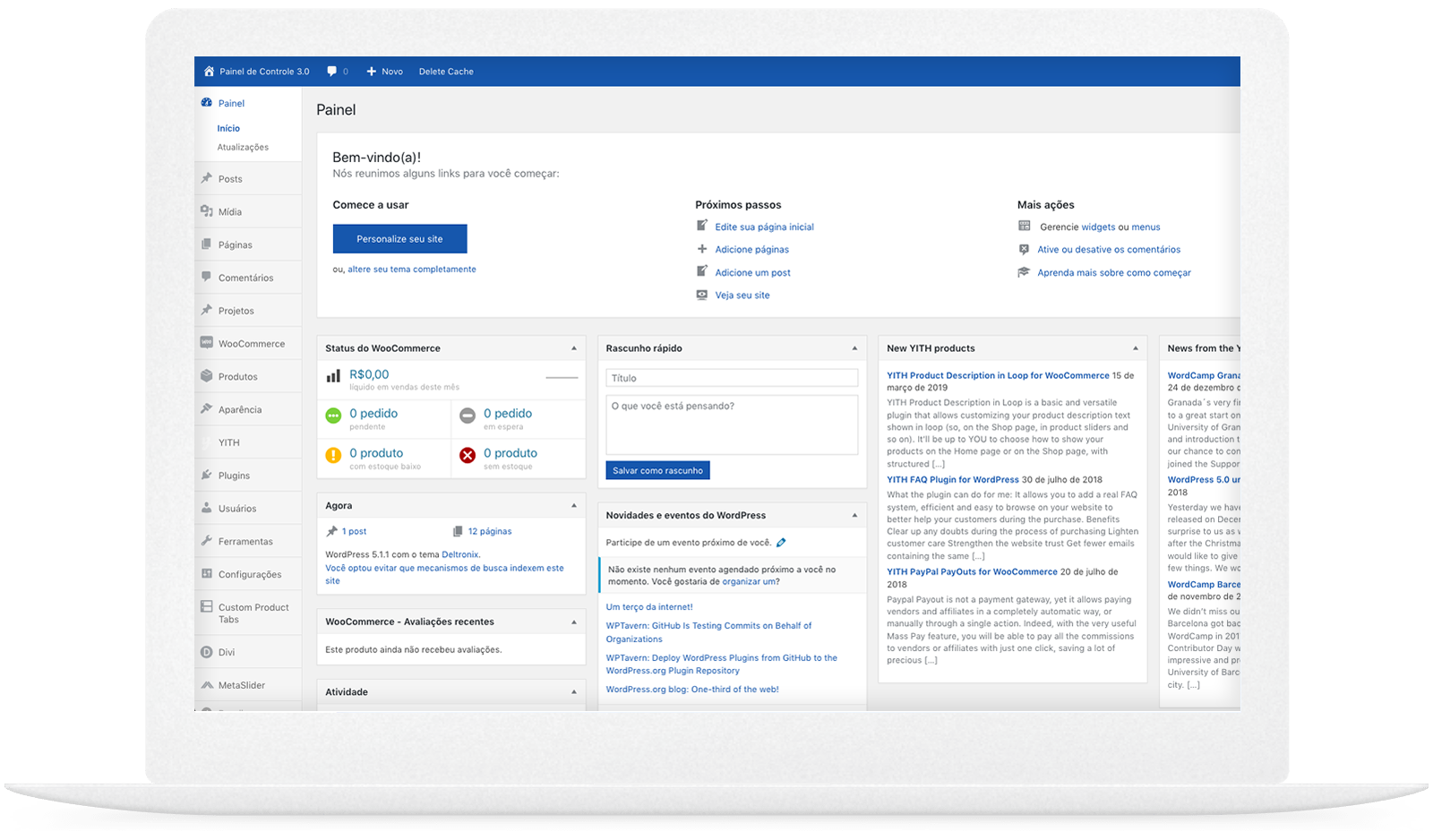Collapse the Status do WooCommerce panel
Screen dimensions: 1433x840
coord(574,348)
